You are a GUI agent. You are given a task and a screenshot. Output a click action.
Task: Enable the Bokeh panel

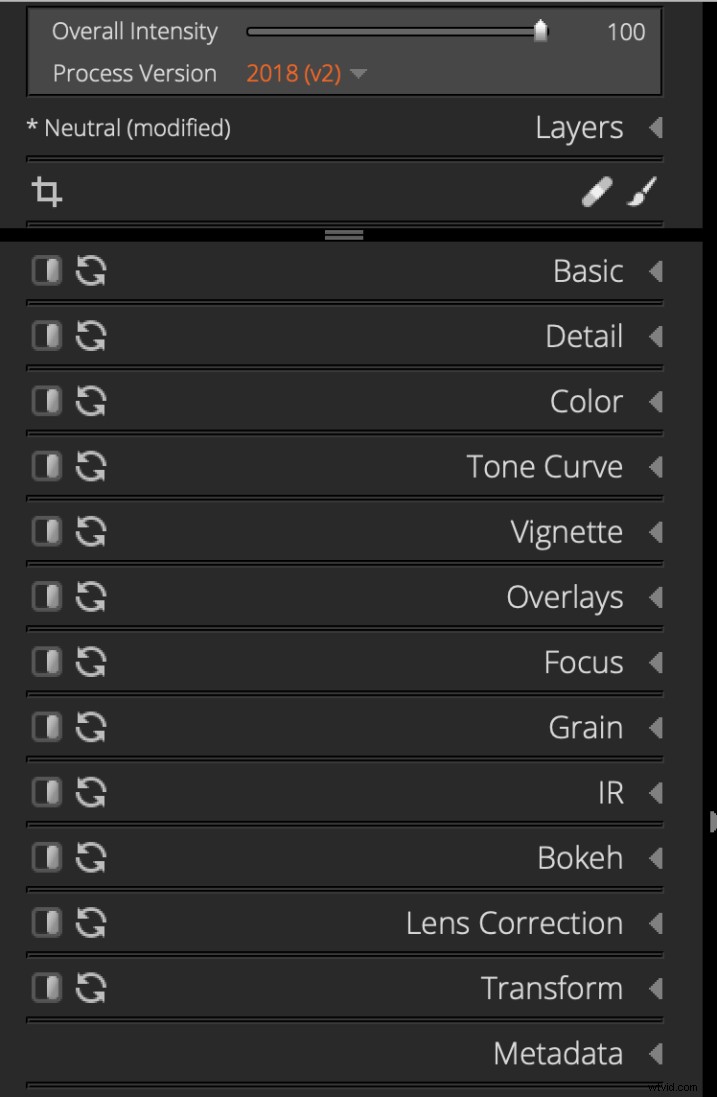(x=46, y=857)
